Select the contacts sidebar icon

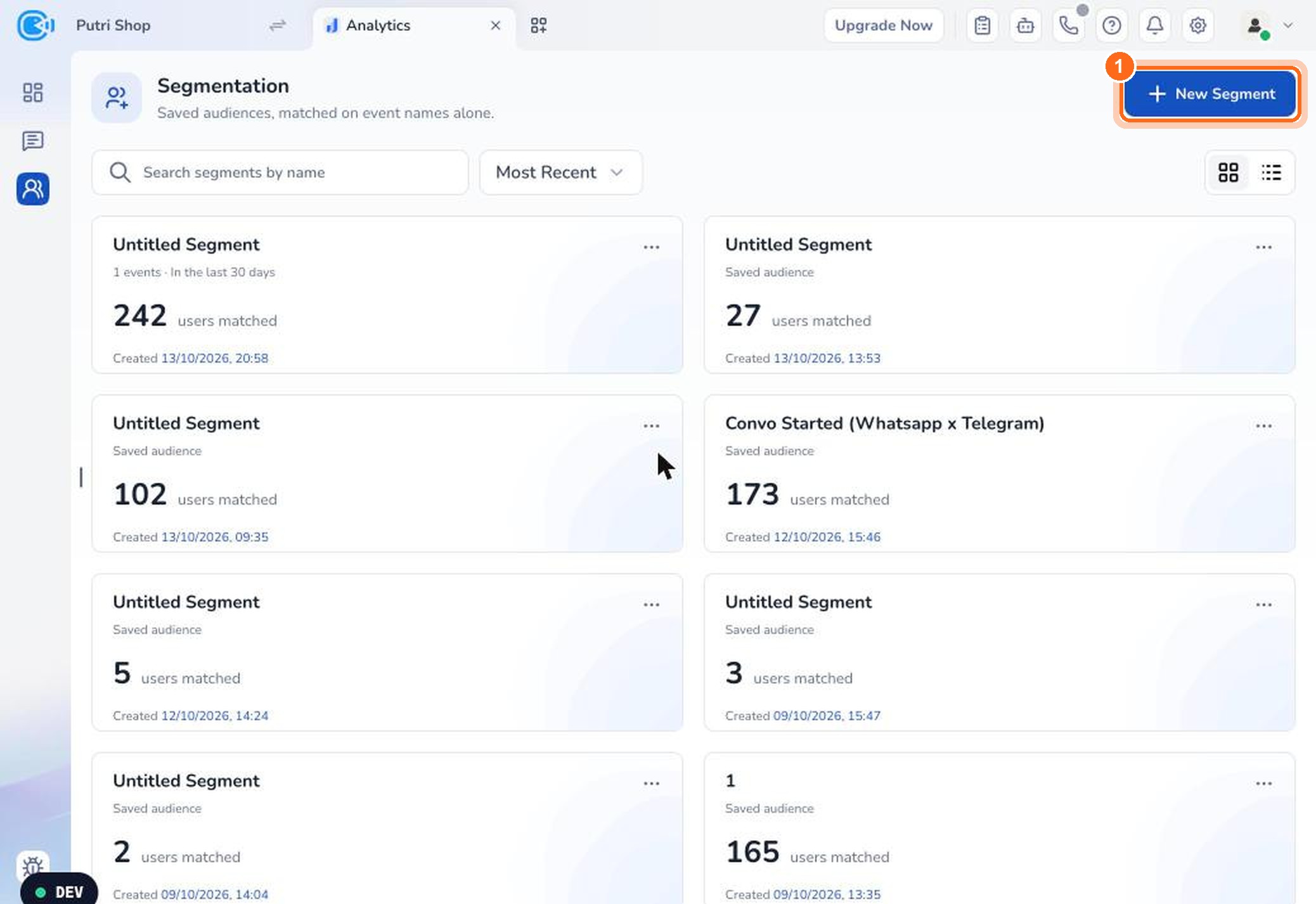tap(32, 189)
